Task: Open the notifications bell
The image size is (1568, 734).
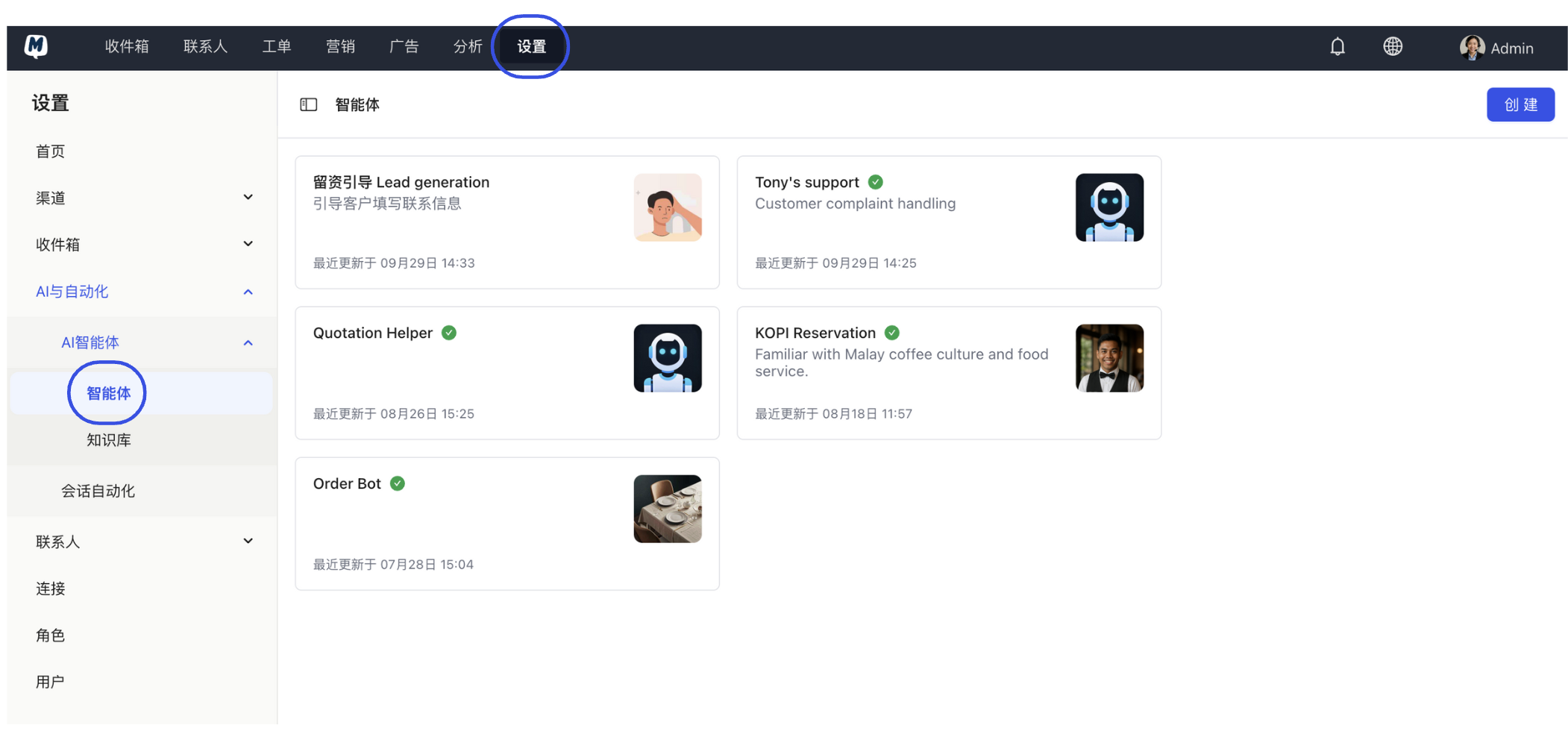Action: [x=1337, y=47]
